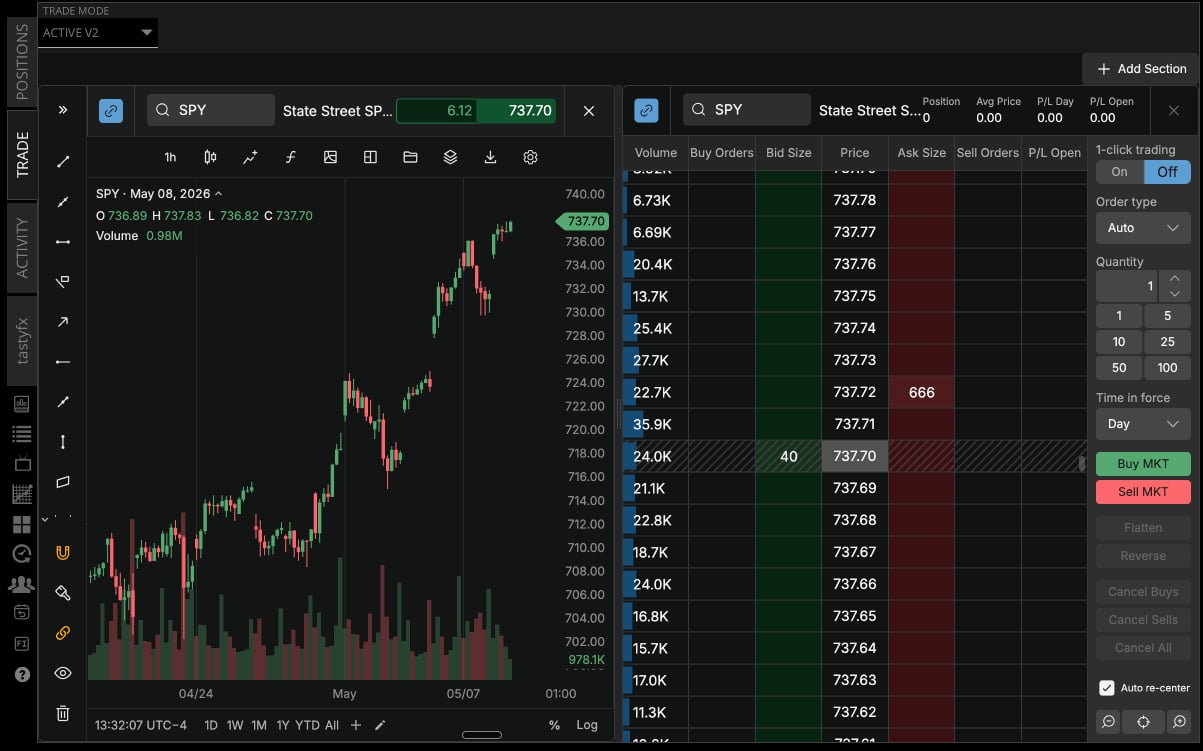The height and width of the screenshot is (751, 1203).
Task: Click the Sell MKT button
Action: [x=1143, y=492]
